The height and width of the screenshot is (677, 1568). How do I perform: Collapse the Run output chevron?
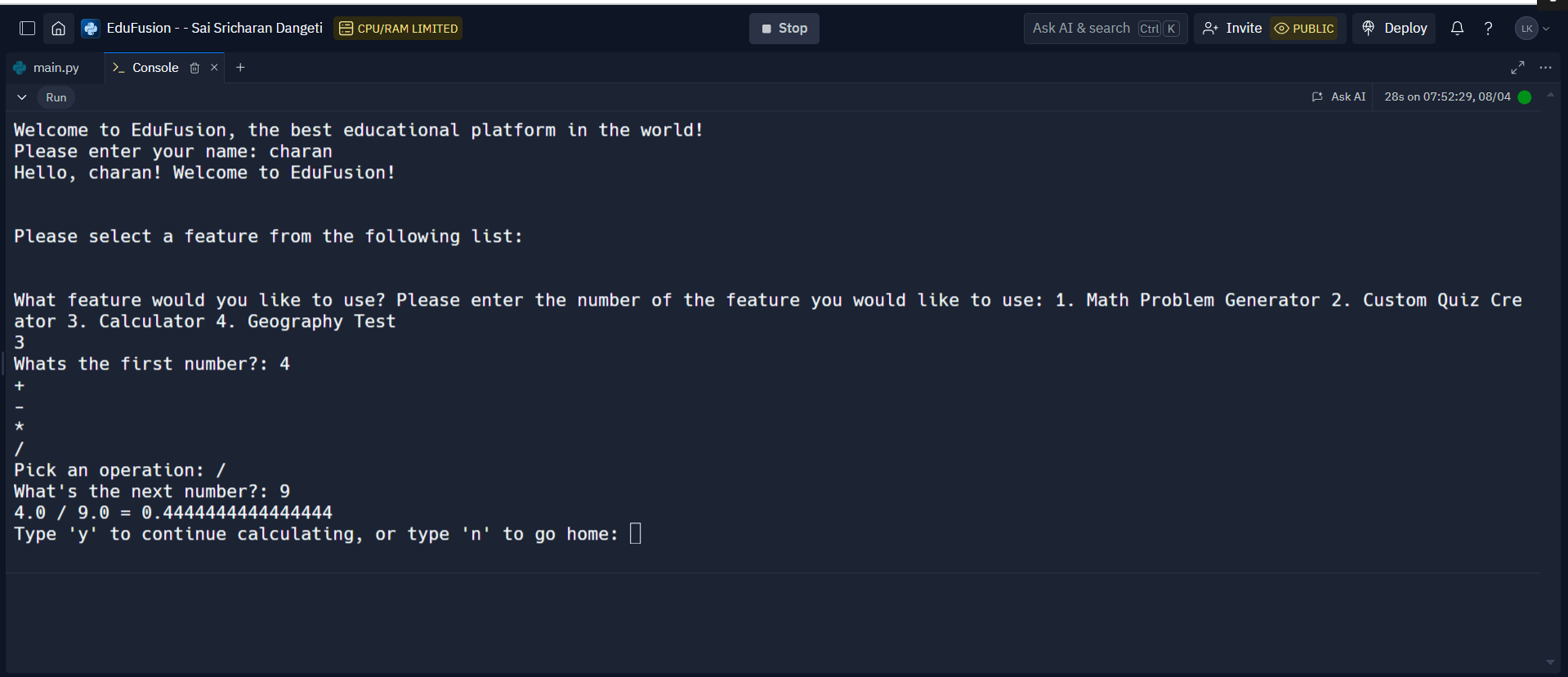pos(22,97)
